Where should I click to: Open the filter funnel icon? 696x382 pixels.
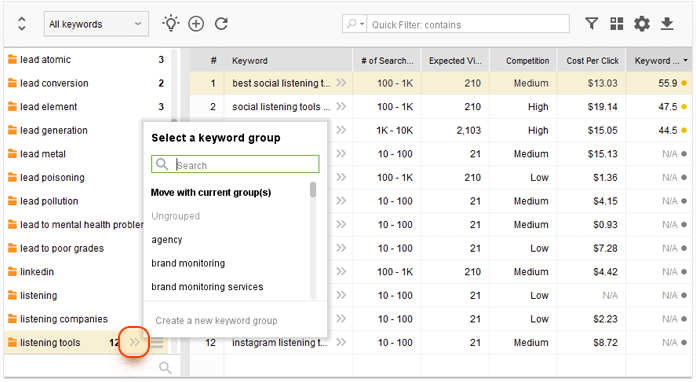pos(591,24)
